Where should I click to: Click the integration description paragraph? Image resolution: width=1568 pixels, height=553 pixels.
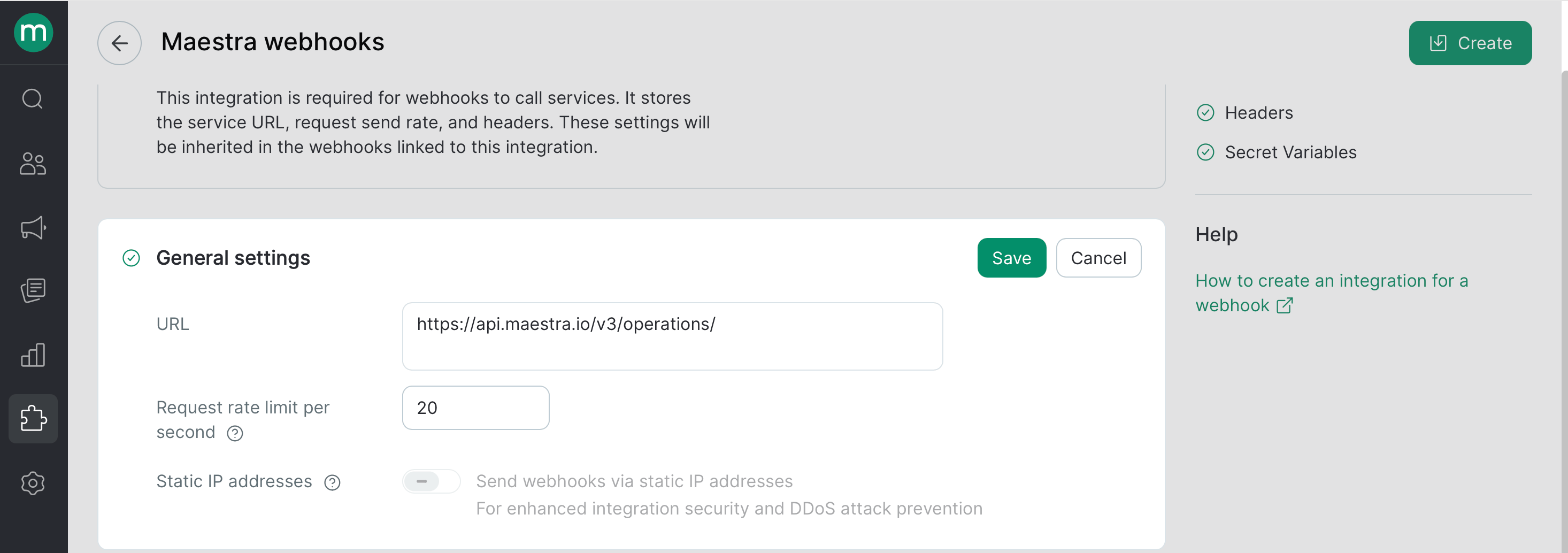tap(433, 122)
